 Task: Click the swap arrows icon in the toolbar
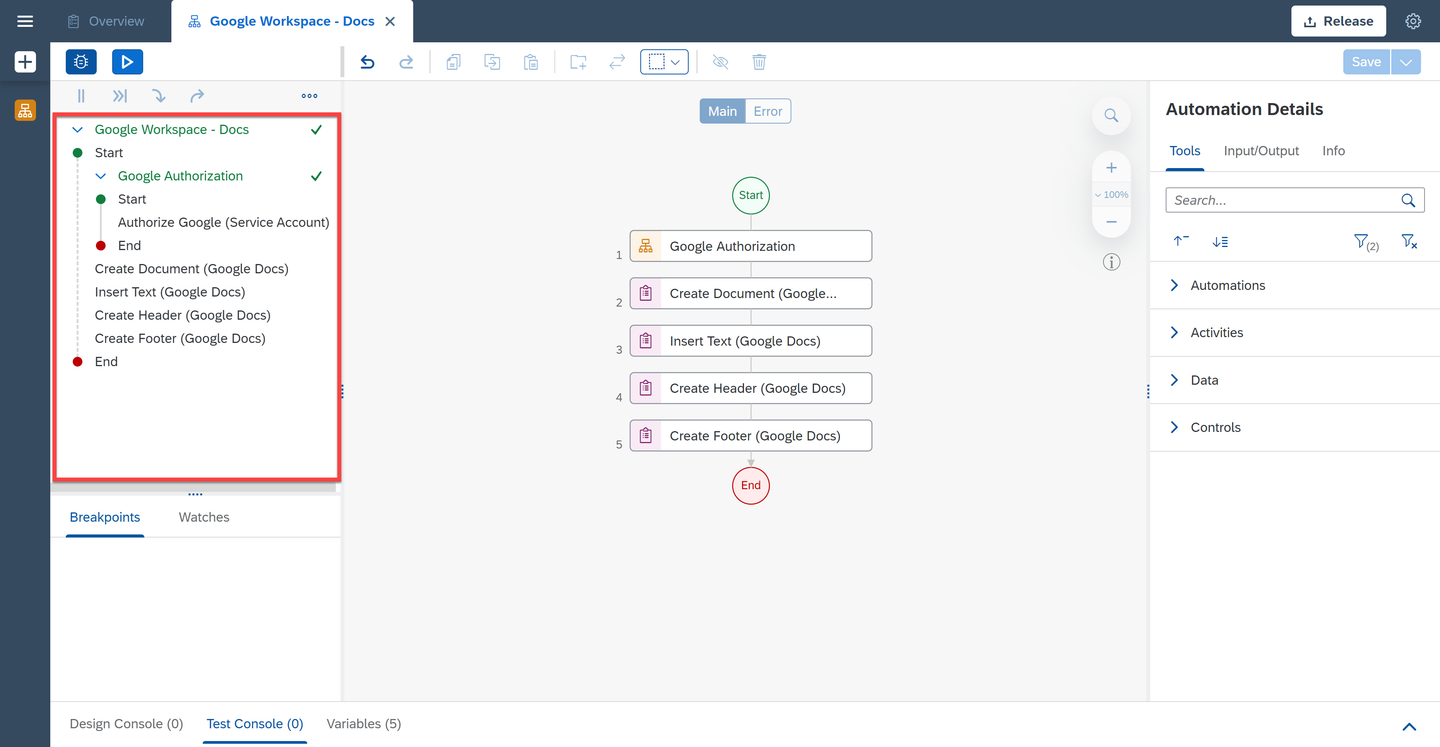[617, 62]
